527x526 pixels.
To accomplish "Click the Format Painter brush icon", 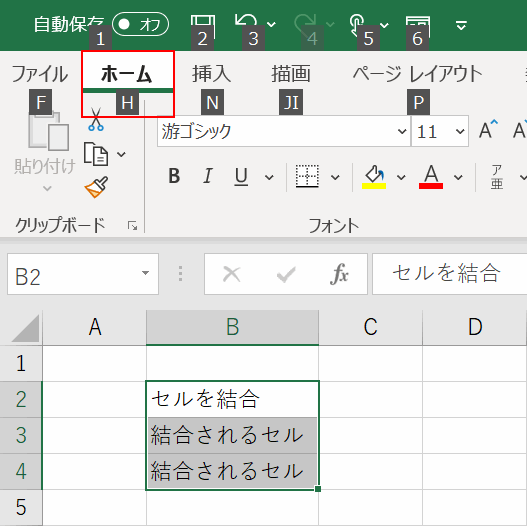I will 96,187.
